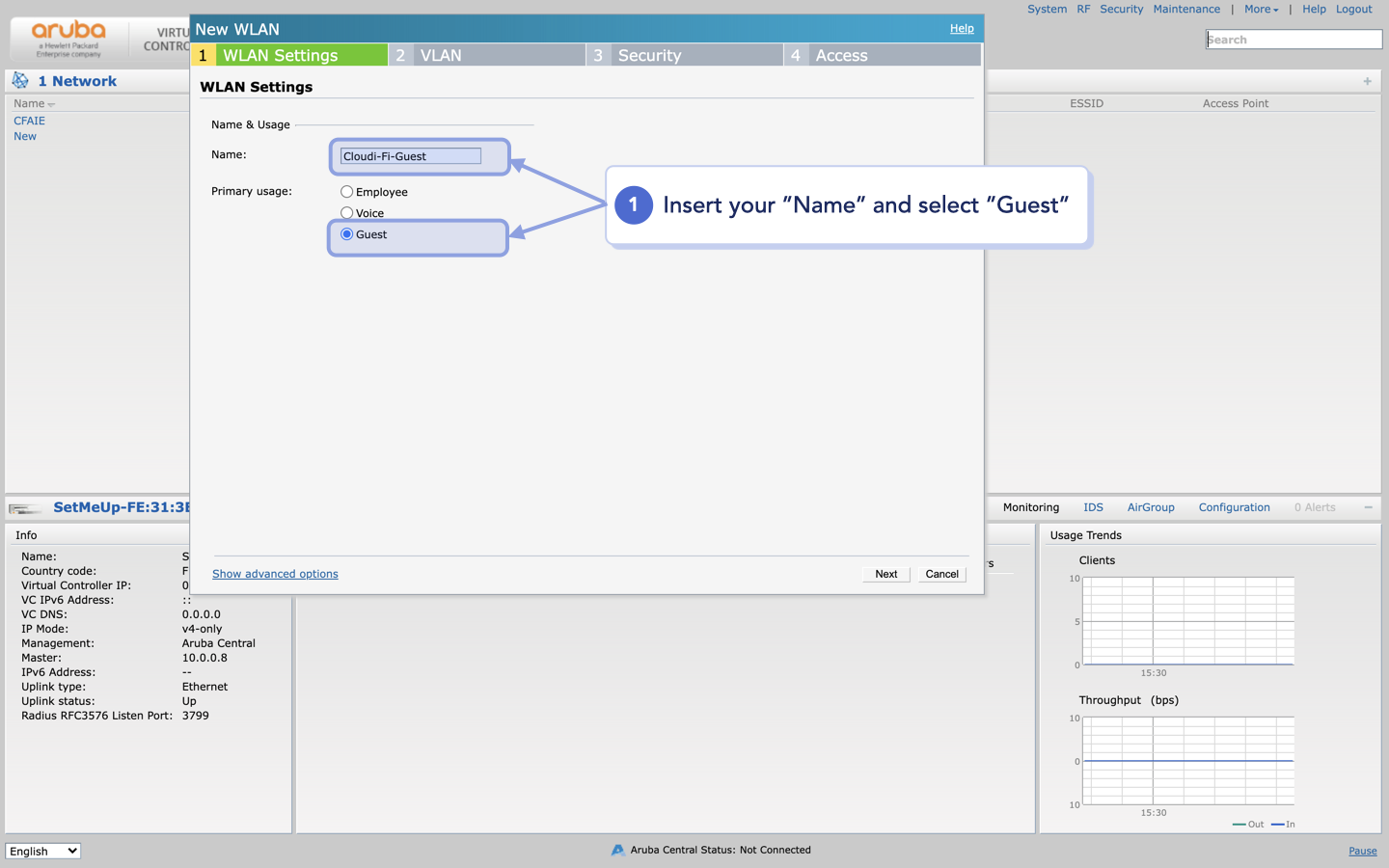
Task: Collapse the panel using the minus icon near 0 Alerts
Action: [x=1368, y=506]
